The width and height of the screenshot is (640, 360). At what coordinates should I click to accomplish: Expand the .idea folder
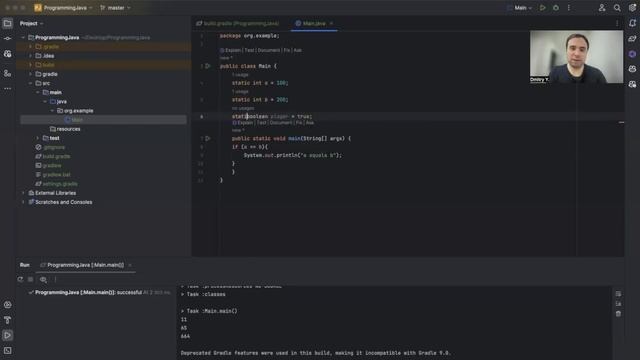31,56
